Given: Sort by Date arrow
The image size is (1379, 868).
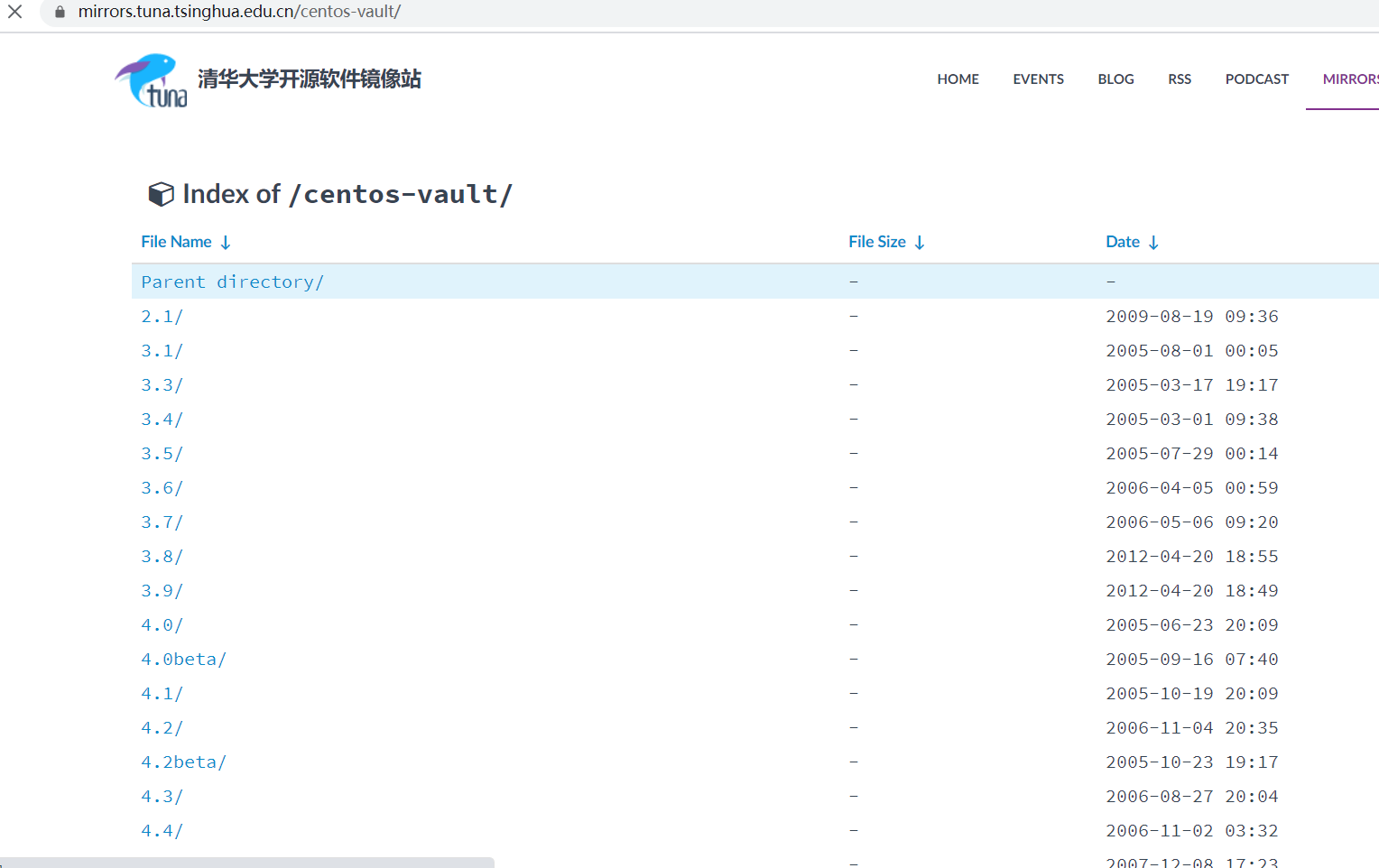Looking at the screenshot, I should (x=1153, y=242).
